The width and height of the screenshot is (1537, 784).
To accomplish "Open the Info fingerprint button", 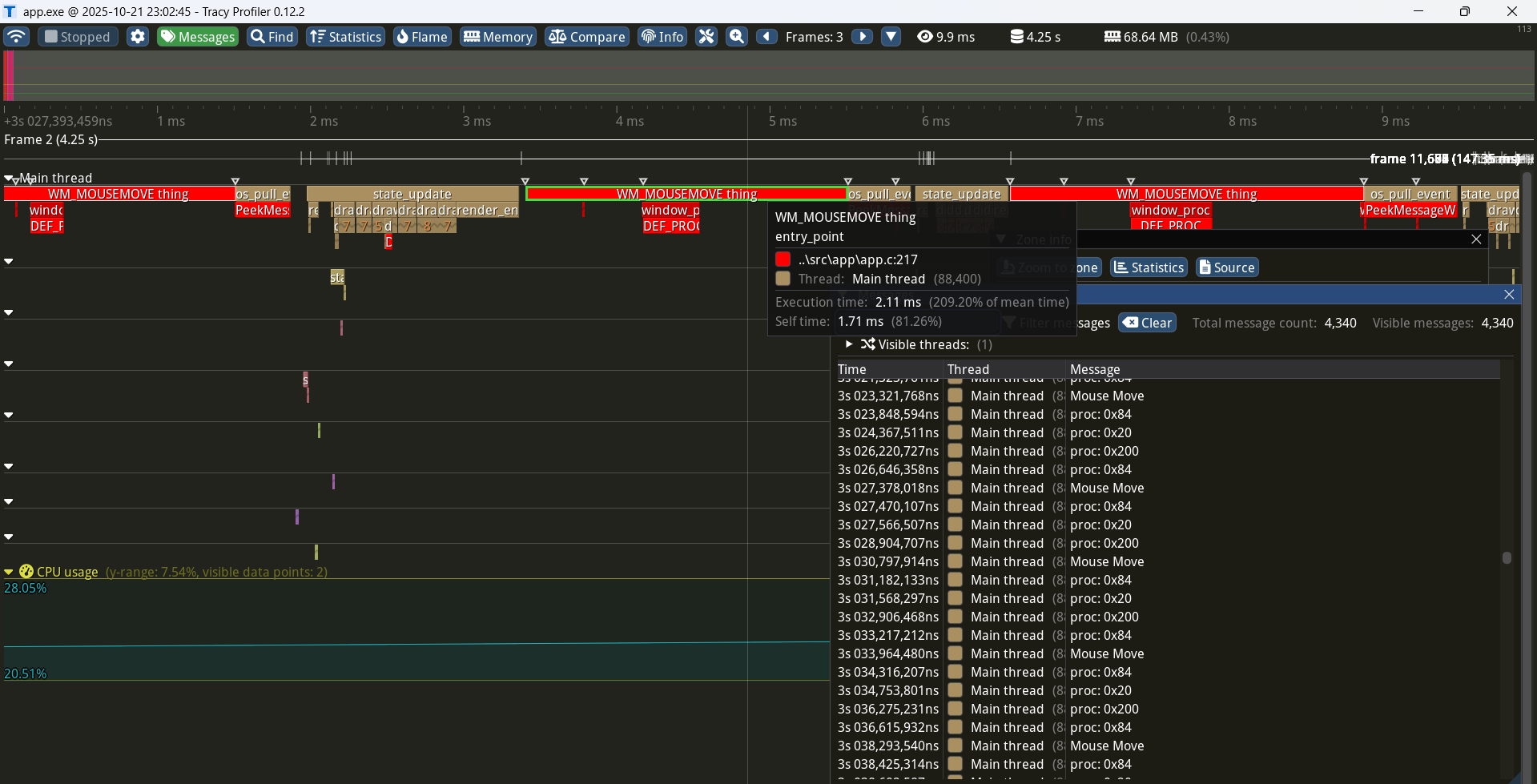I will 662,37.
